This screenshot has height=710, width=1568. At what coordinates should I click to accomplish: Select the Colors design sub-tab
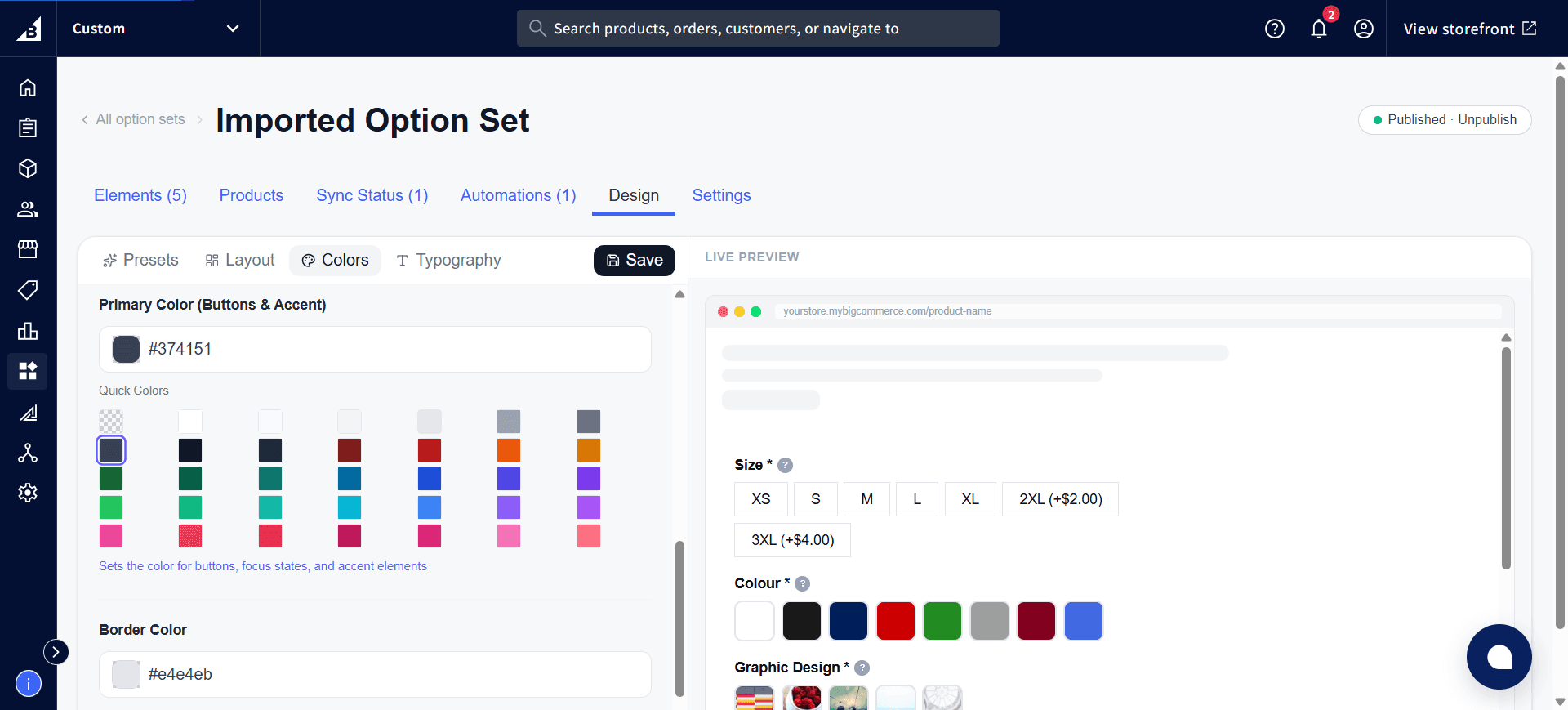[x=336, y=260]
